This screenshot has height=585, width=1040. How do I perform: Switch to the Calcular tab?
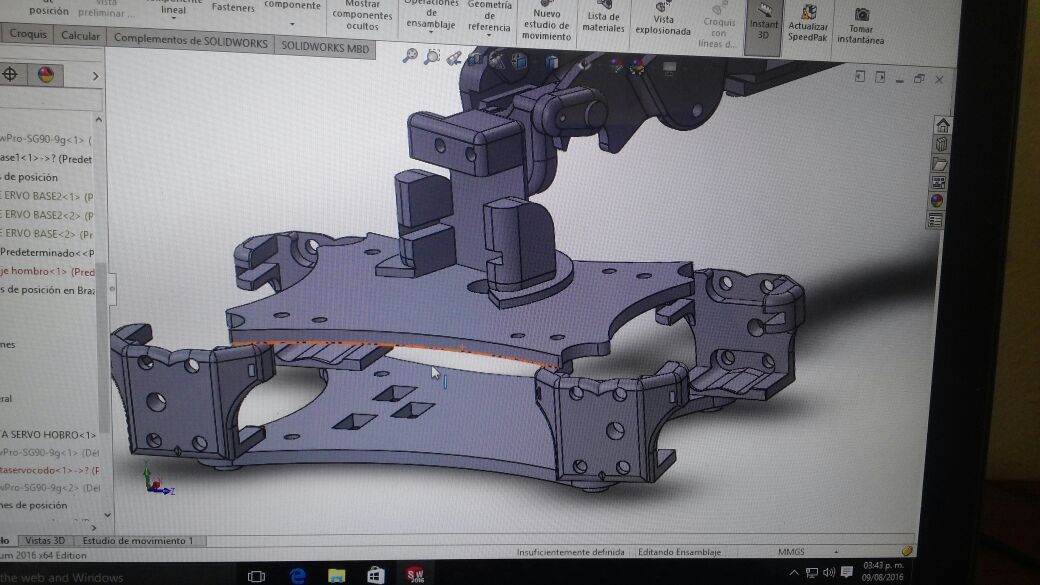coord(80,36)
